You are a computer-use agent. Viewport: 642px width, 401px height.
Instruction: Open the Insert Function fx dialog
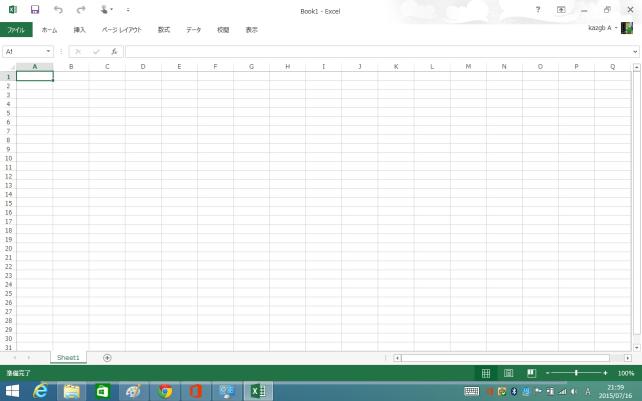pyautogui.click(x=114, y=52)
